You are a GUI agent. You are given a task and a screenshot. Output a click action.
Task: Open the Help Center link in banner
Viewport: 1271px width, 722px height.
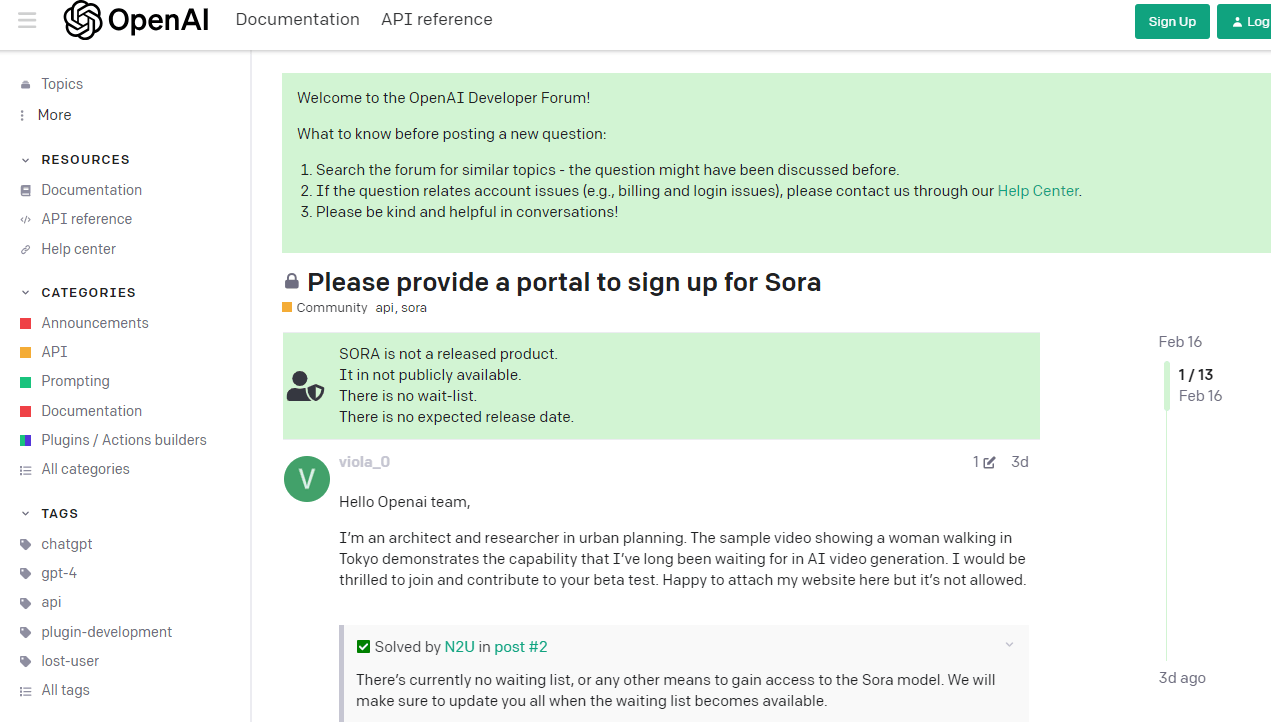1038,191
